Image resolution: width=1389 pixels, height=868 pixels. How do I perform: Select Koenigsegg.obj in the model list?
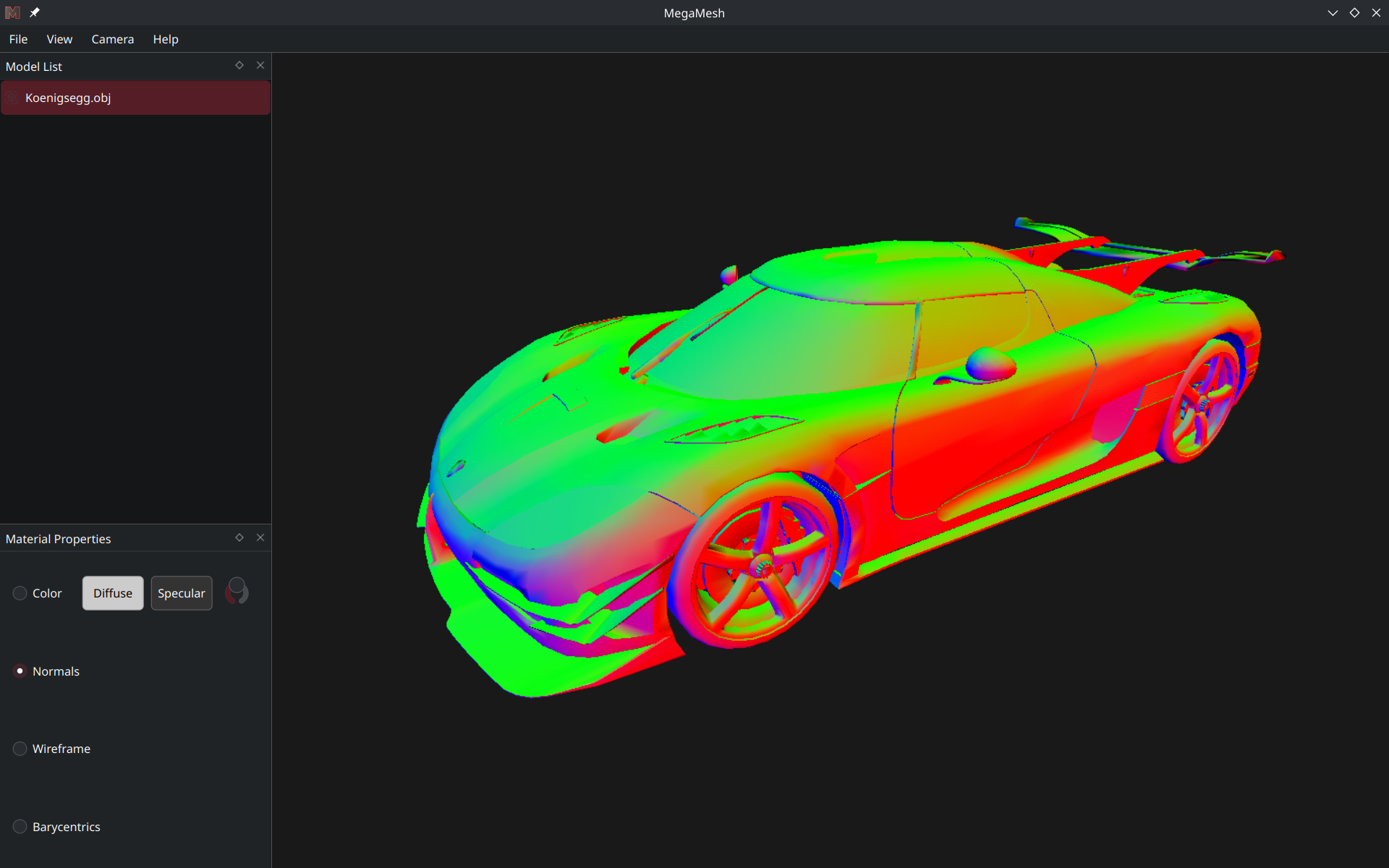(136, 98)
